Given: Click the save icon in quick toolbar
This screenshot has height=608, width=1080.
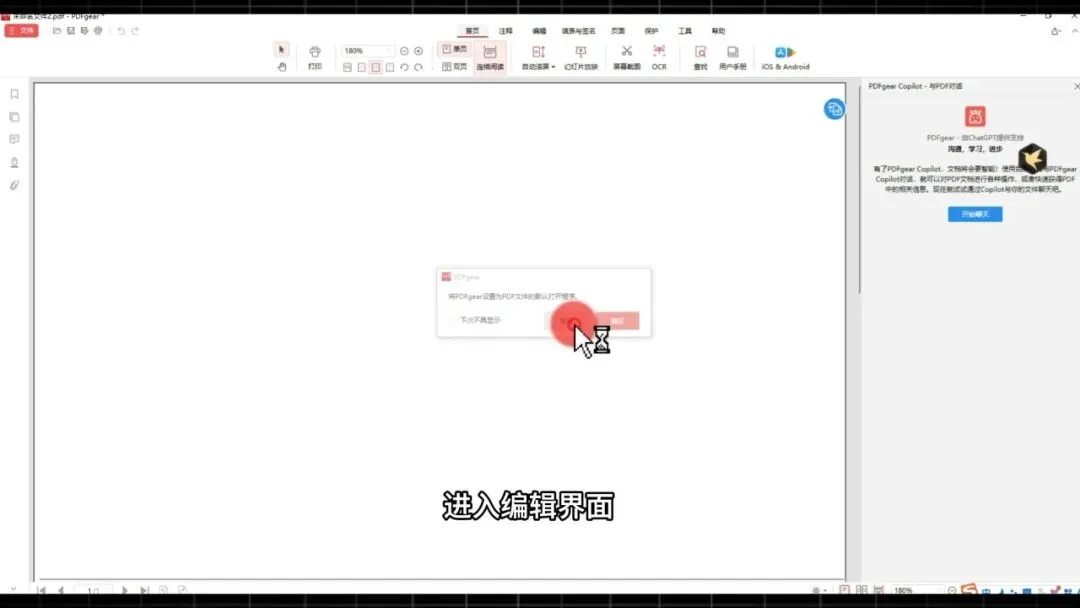Looking at the screenshot, I should click(71, 31).
